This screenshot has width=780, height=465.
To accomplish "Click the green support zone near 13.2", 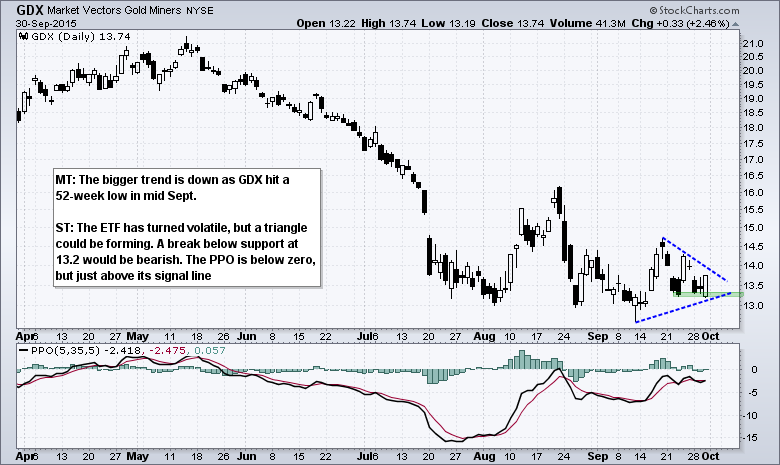I will (708, 294).
